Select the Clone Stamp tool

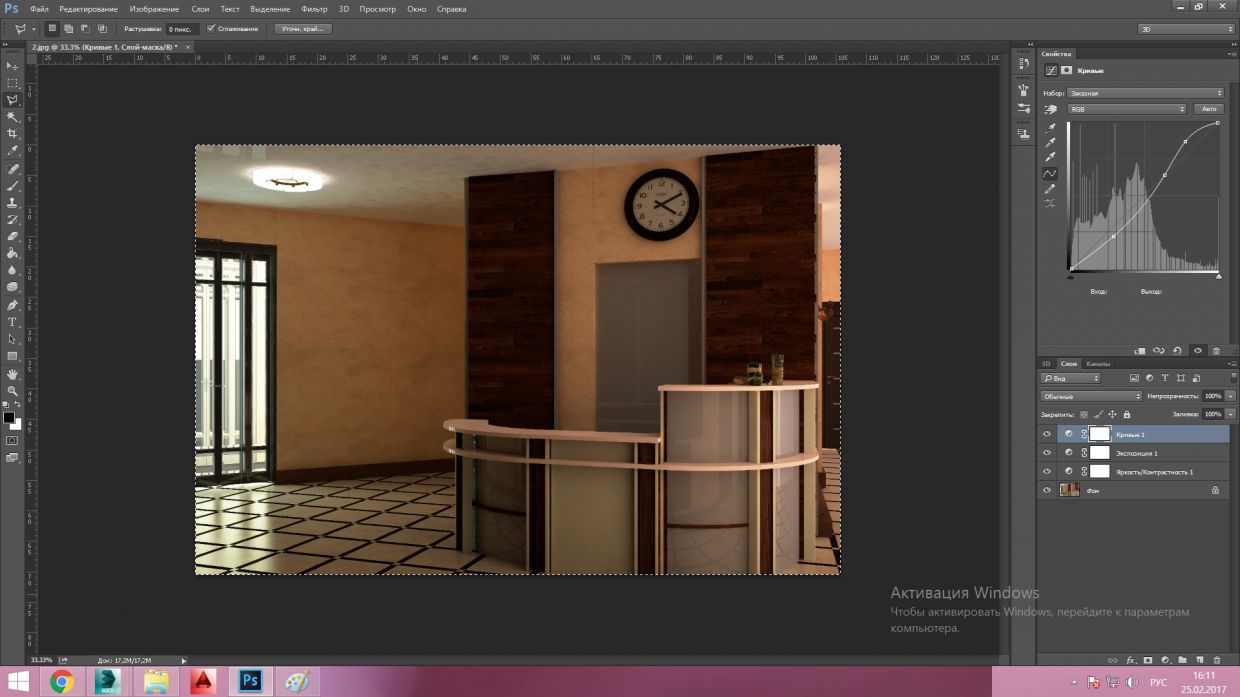pos(13,203)
